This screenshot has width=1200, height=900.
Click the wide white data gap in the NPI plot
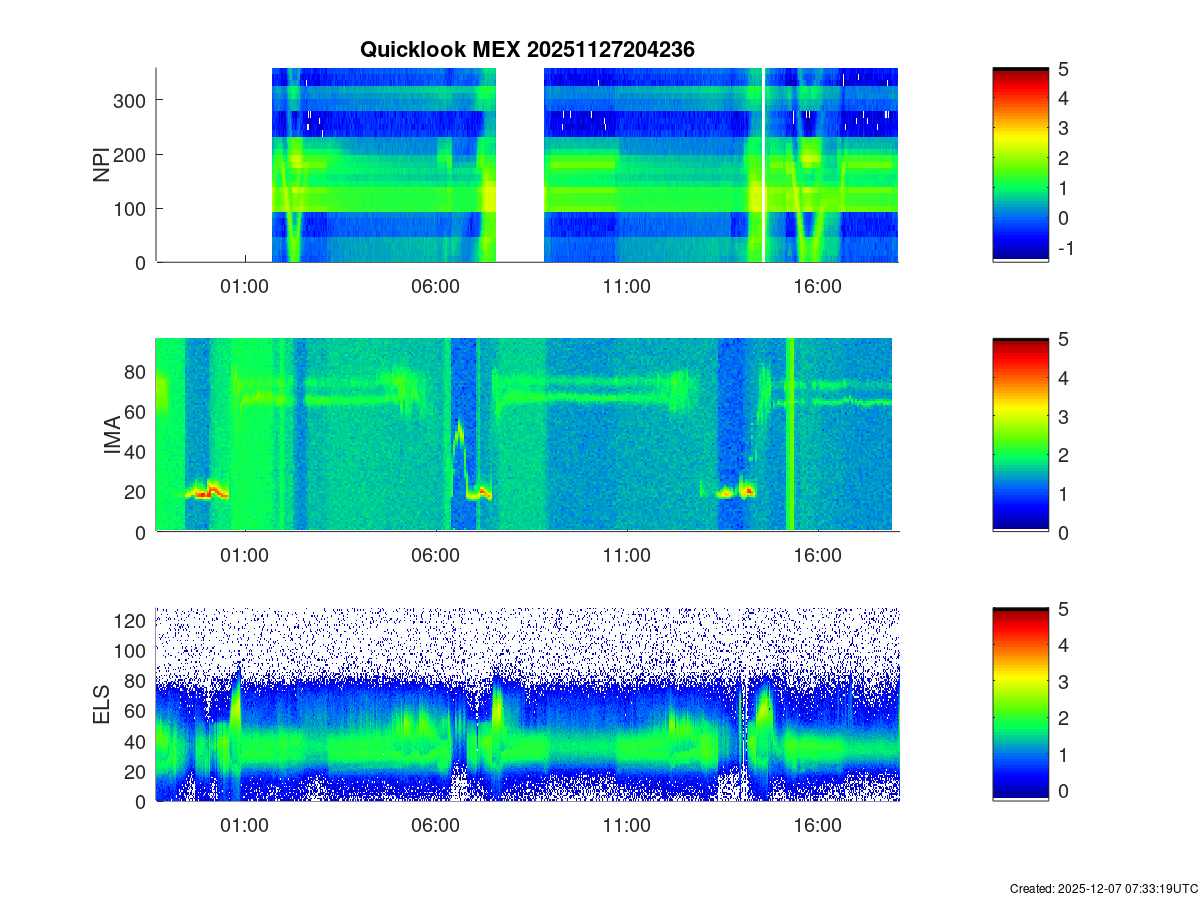click(520, 165)
